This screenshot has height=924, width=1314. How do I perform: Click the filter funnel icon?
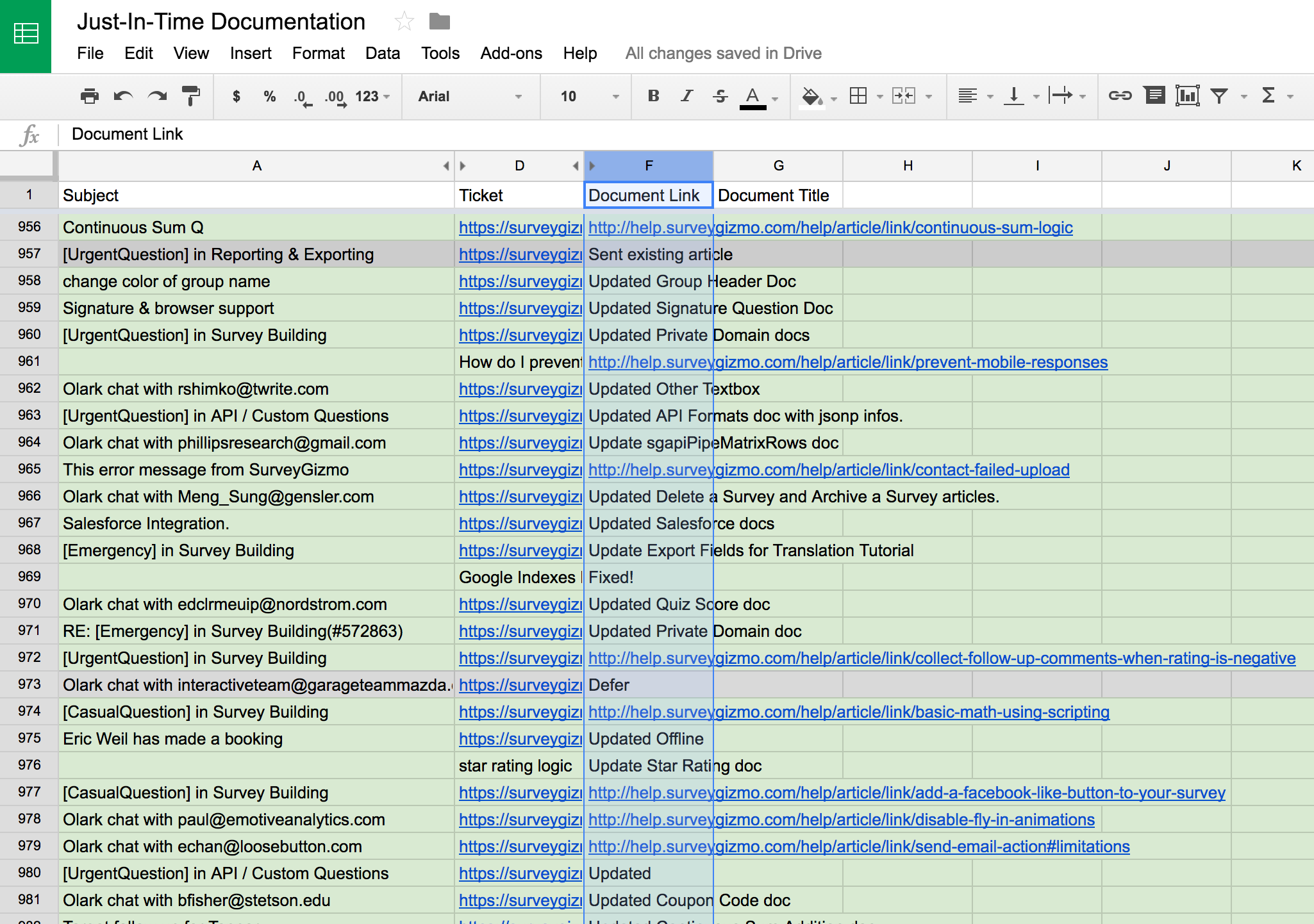click(x=1219, y=96)
